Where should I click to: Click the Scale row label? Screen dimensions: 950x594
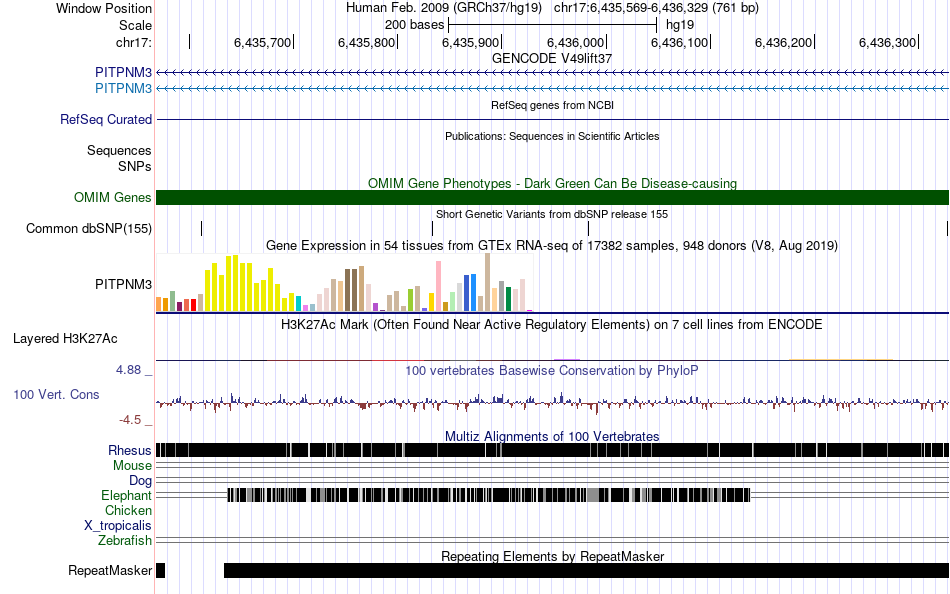[x=135, y=25]
